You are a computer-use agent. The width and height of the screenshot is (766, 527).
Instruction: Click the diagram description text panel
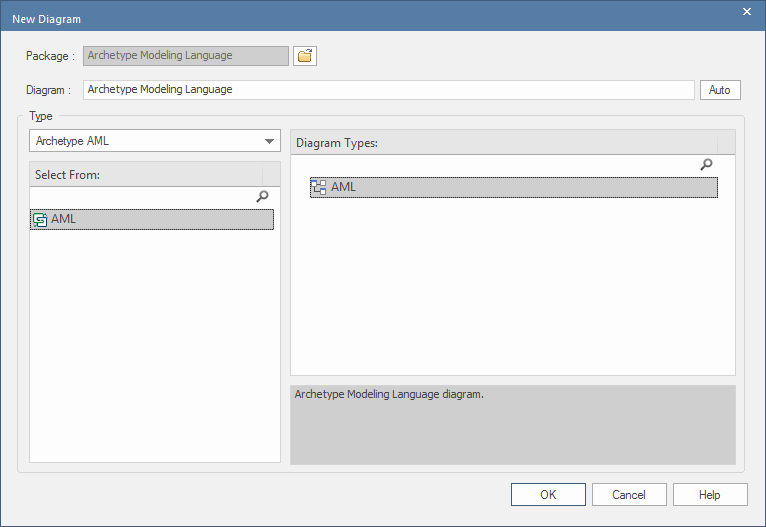[x=512, y=424]
